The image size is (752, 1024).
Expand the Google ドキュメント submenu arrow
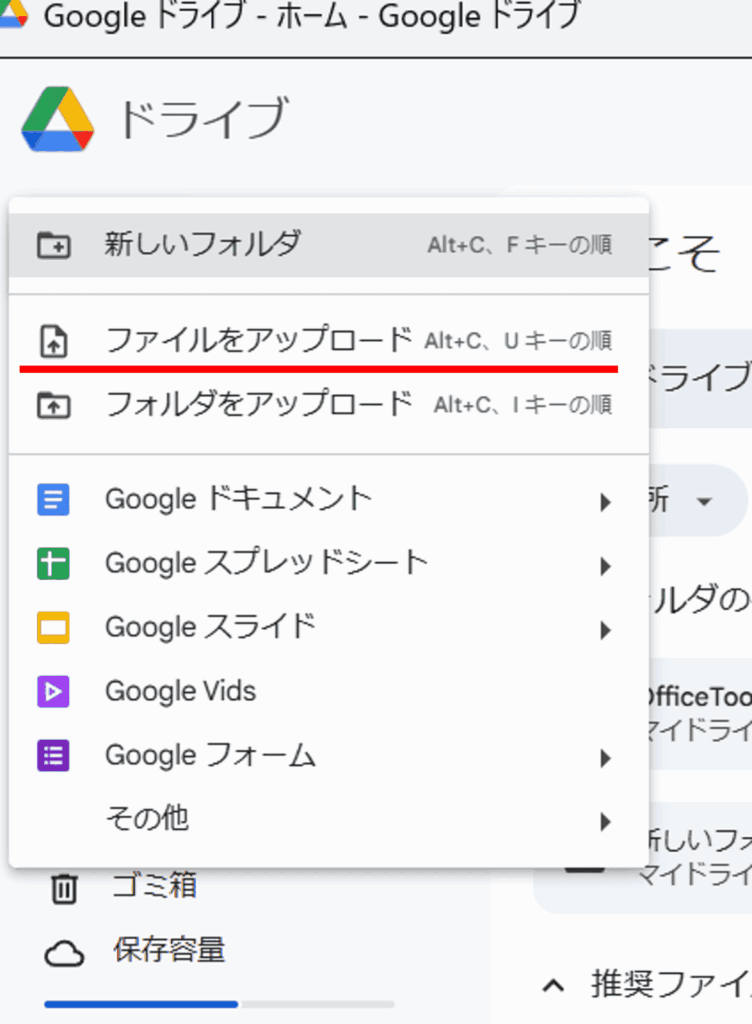[x=604, y=501]
